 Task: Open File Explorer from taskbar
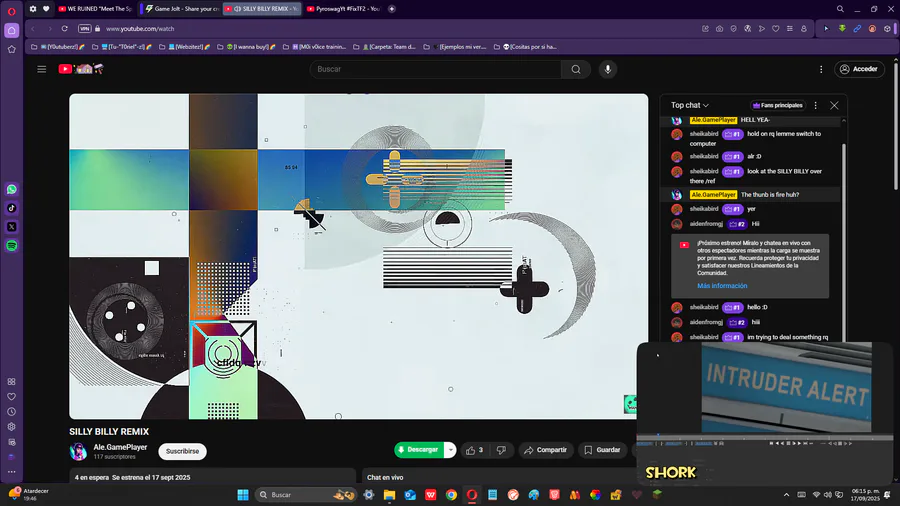tap(389, 495)
